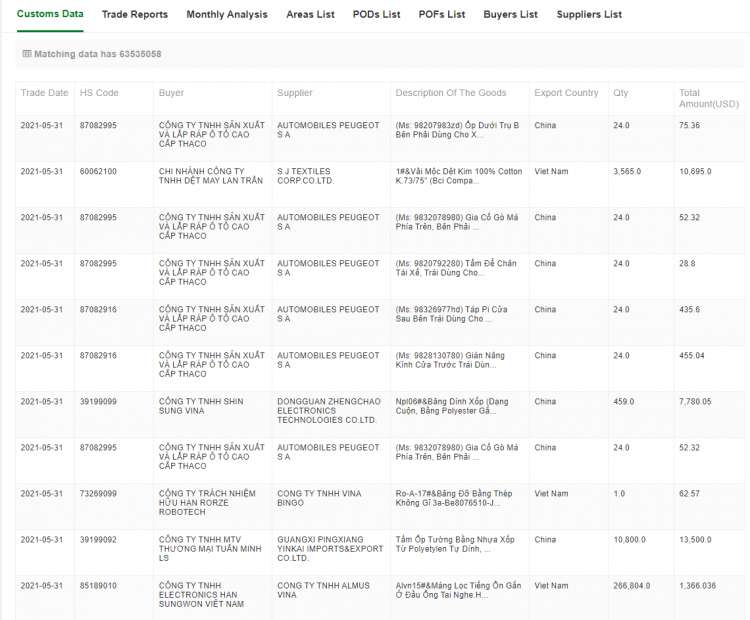
Task: Select the total amount 7,780.05
Action: (695, 401)
